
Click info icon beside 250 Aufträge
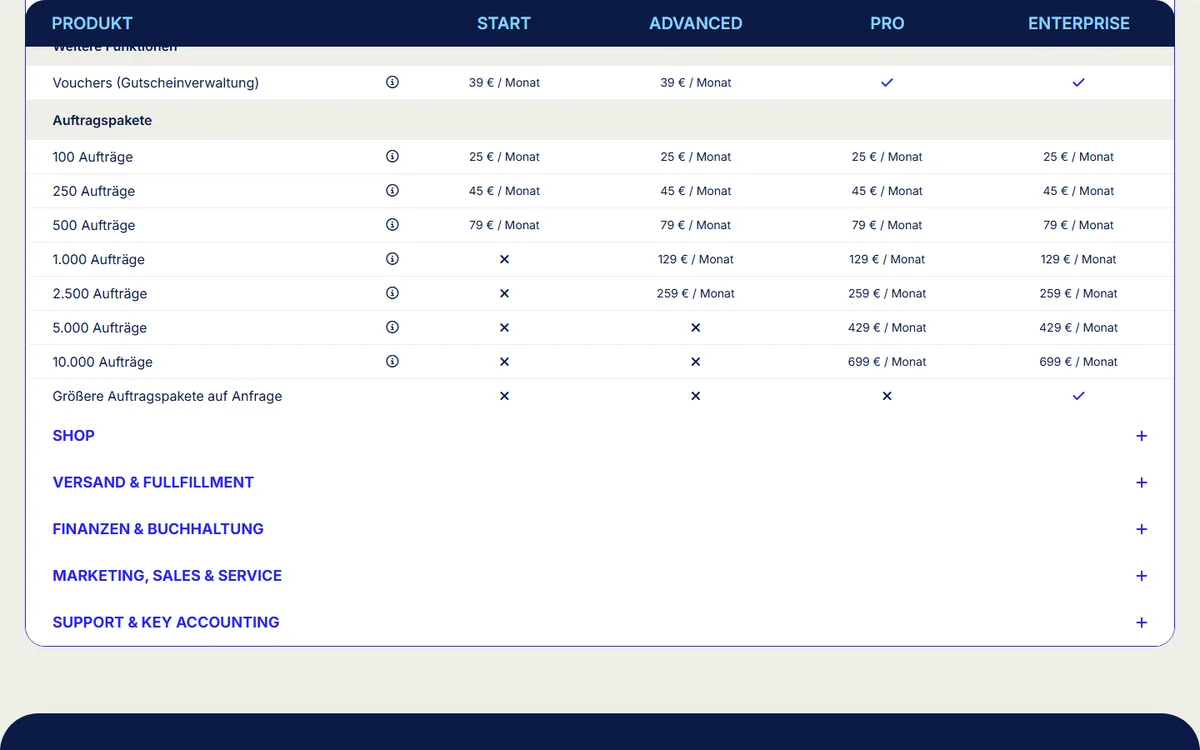click(392, 190)
